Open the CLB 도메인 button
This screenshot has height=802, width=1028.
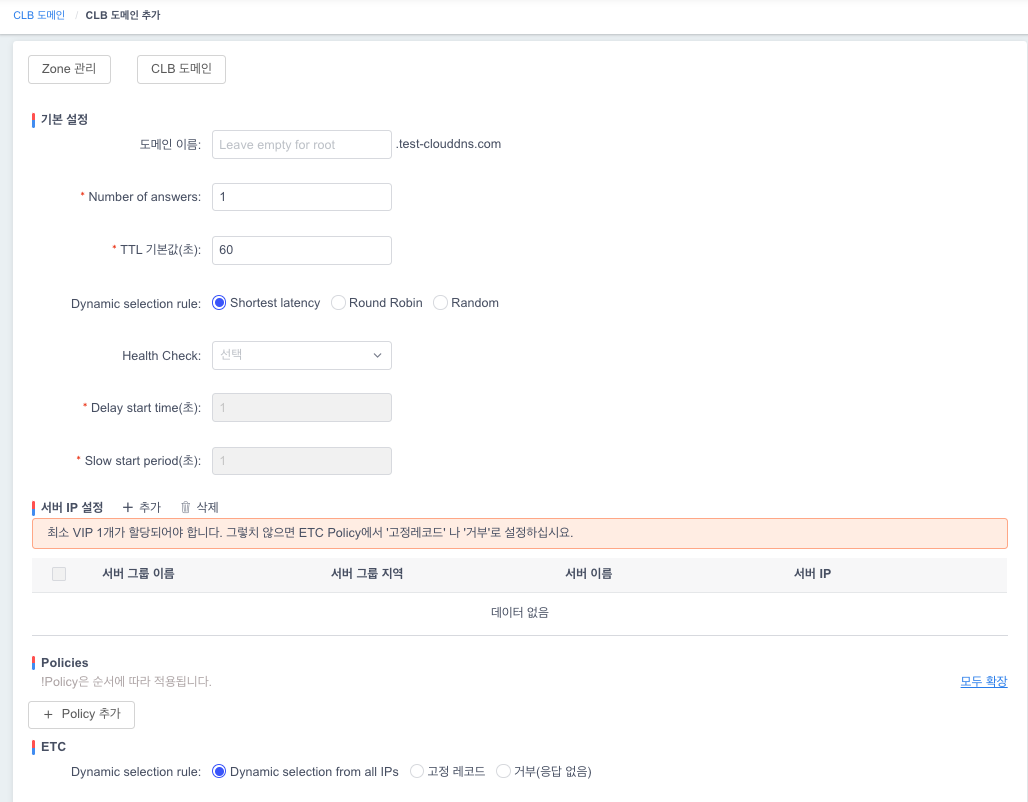pos(182,69)
